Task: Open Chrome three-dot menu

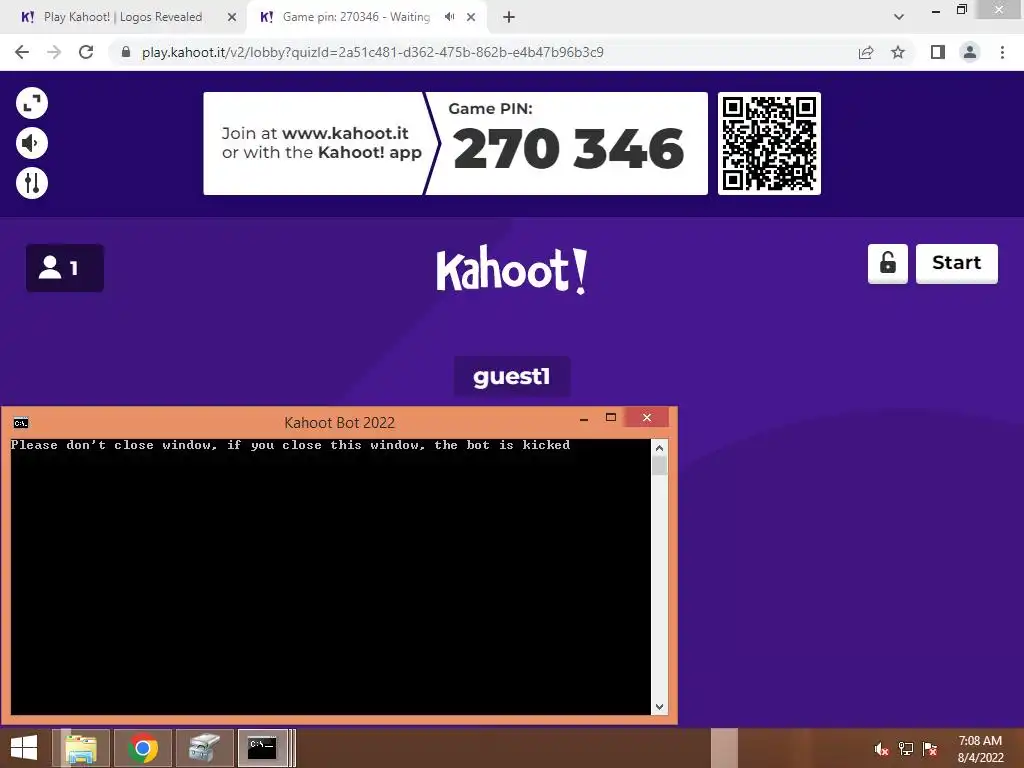Action: click(x=1002, y=52)
